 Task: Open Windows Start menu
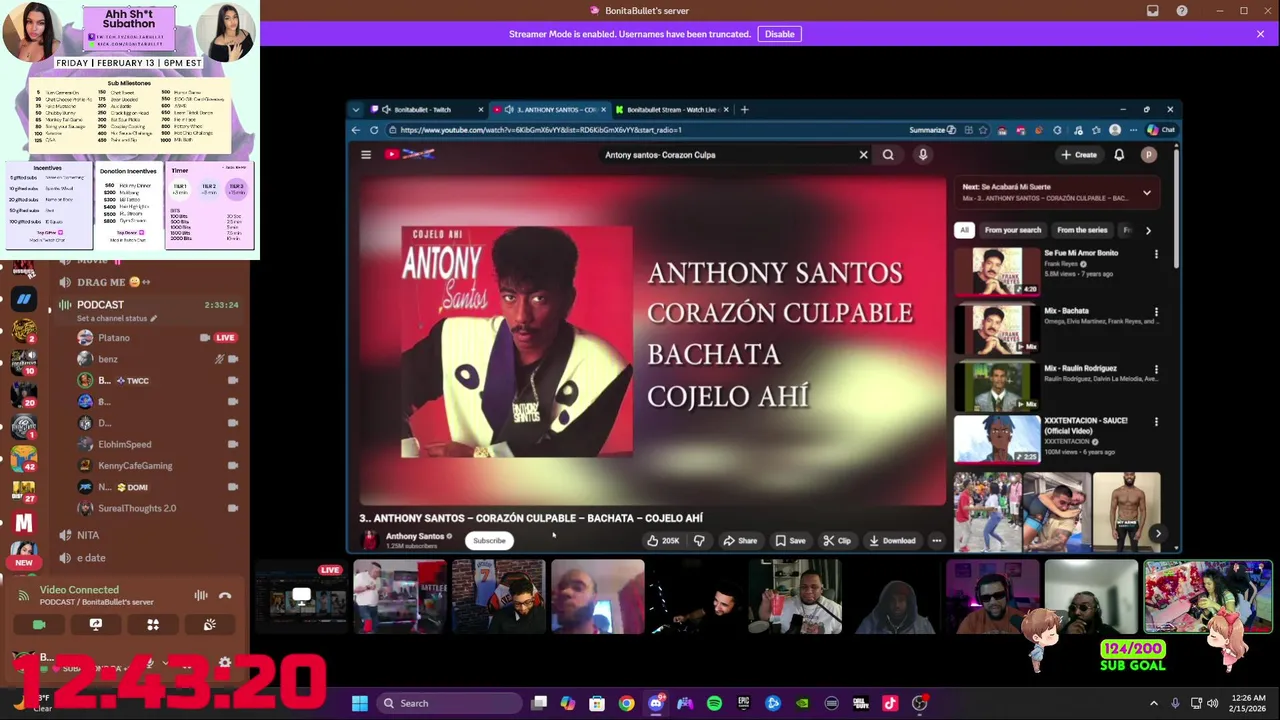pyautogui.click(x=360, y=703)
